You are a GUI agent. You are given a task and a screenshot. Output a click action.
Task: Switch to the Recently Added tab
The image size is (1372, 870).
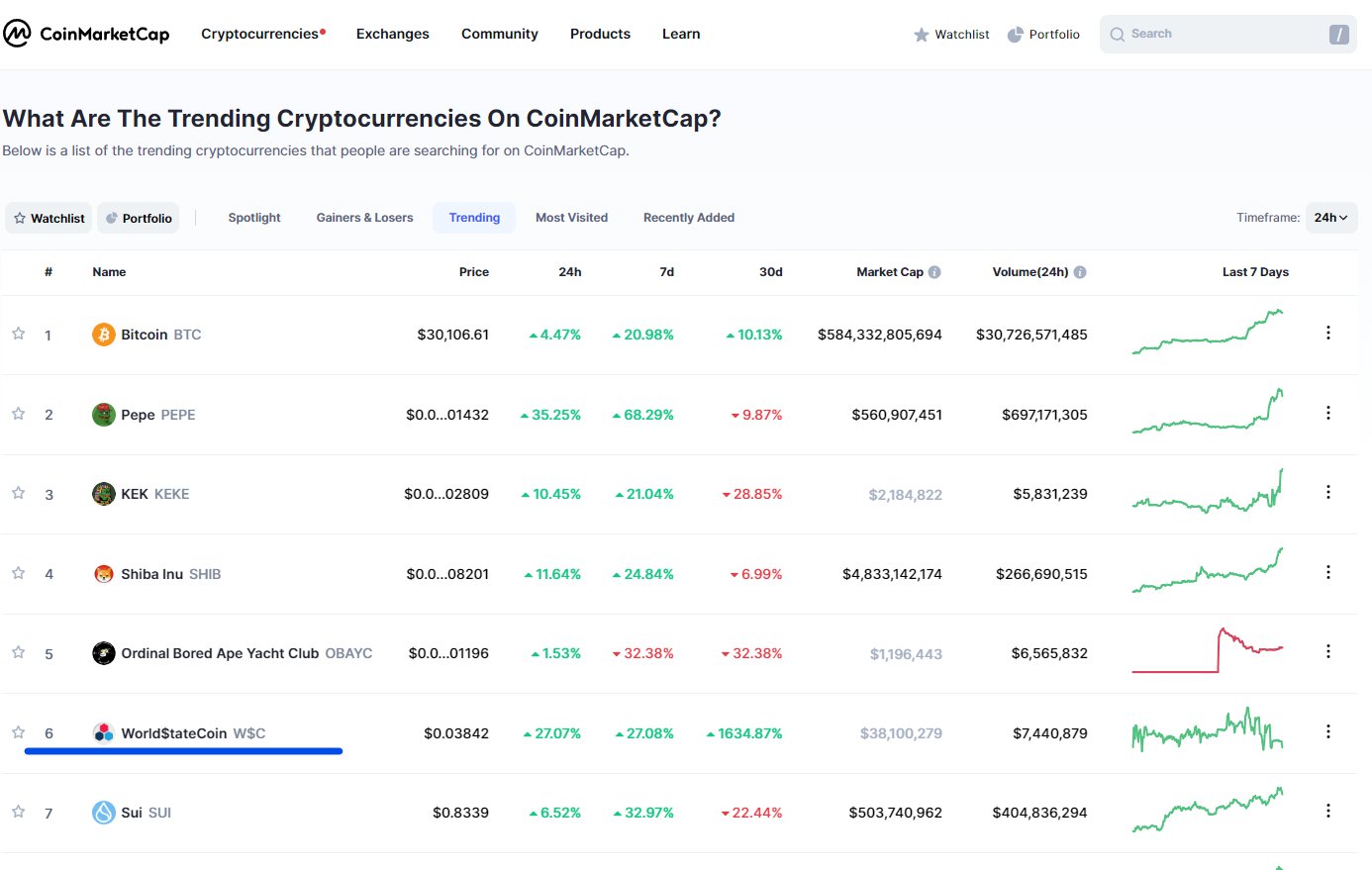pyautogui.click(x=689, y=218)
